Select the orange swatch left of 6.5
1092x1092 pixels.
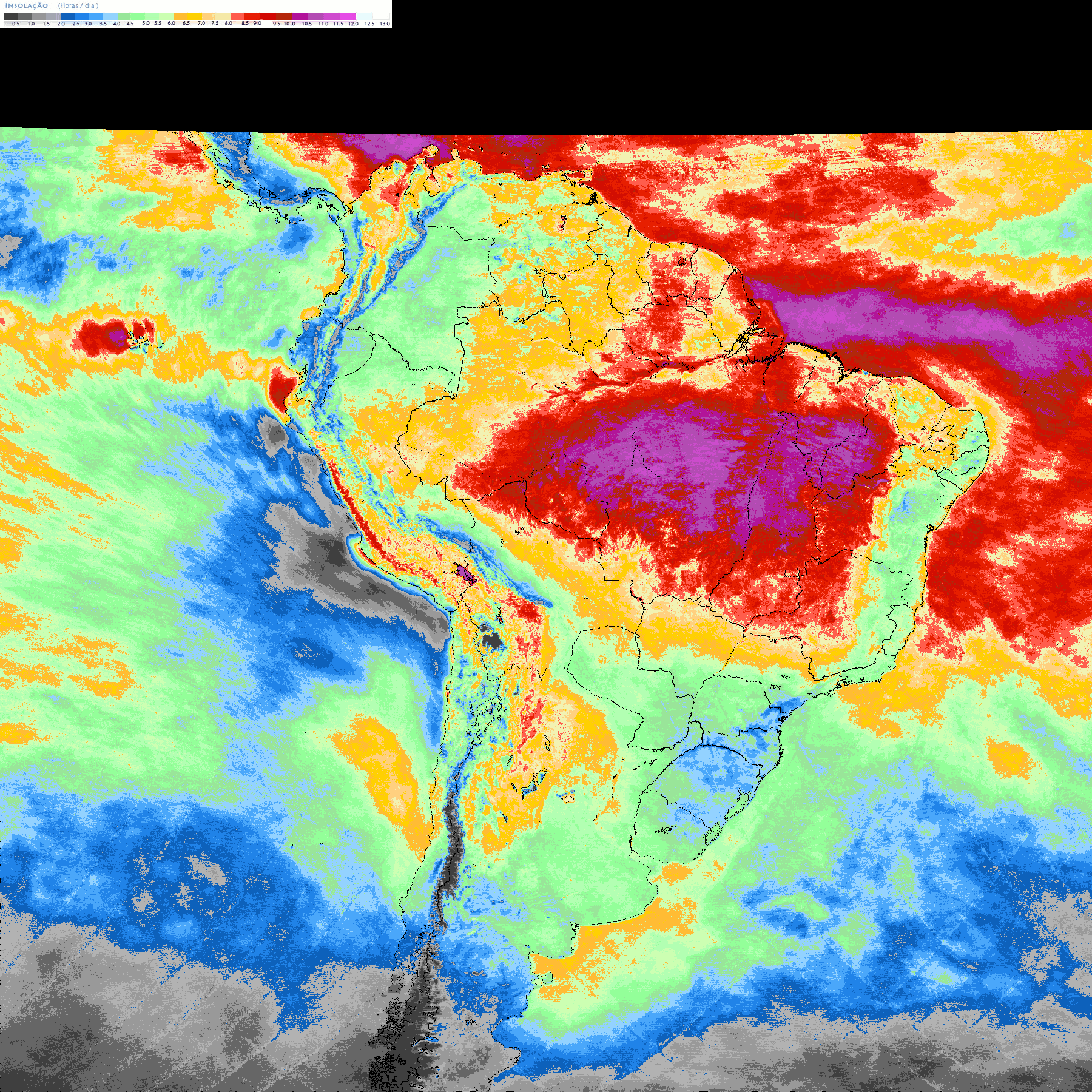coord(181,16)
